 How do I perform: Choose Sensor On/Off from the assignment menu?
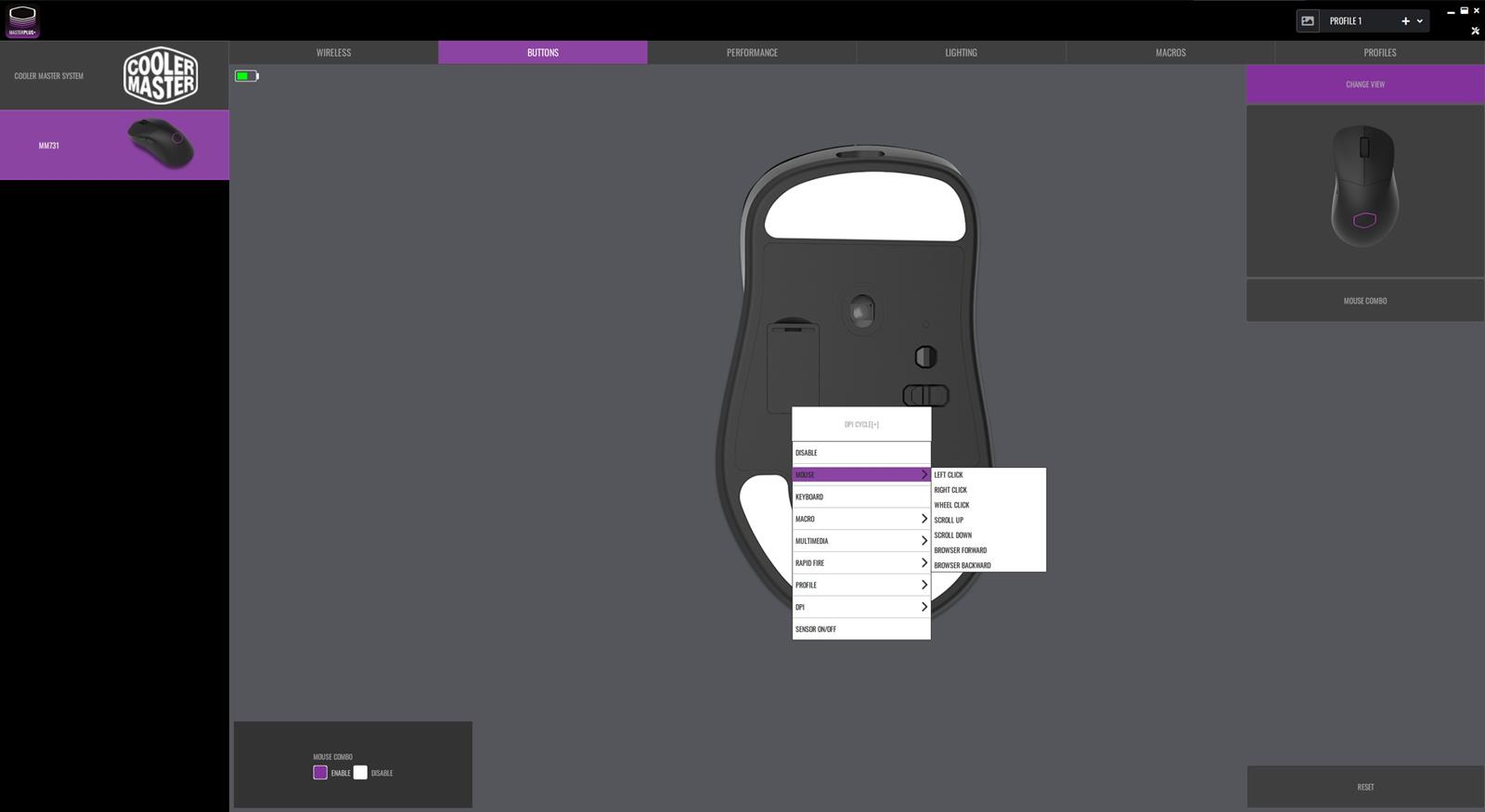(860, 629)
